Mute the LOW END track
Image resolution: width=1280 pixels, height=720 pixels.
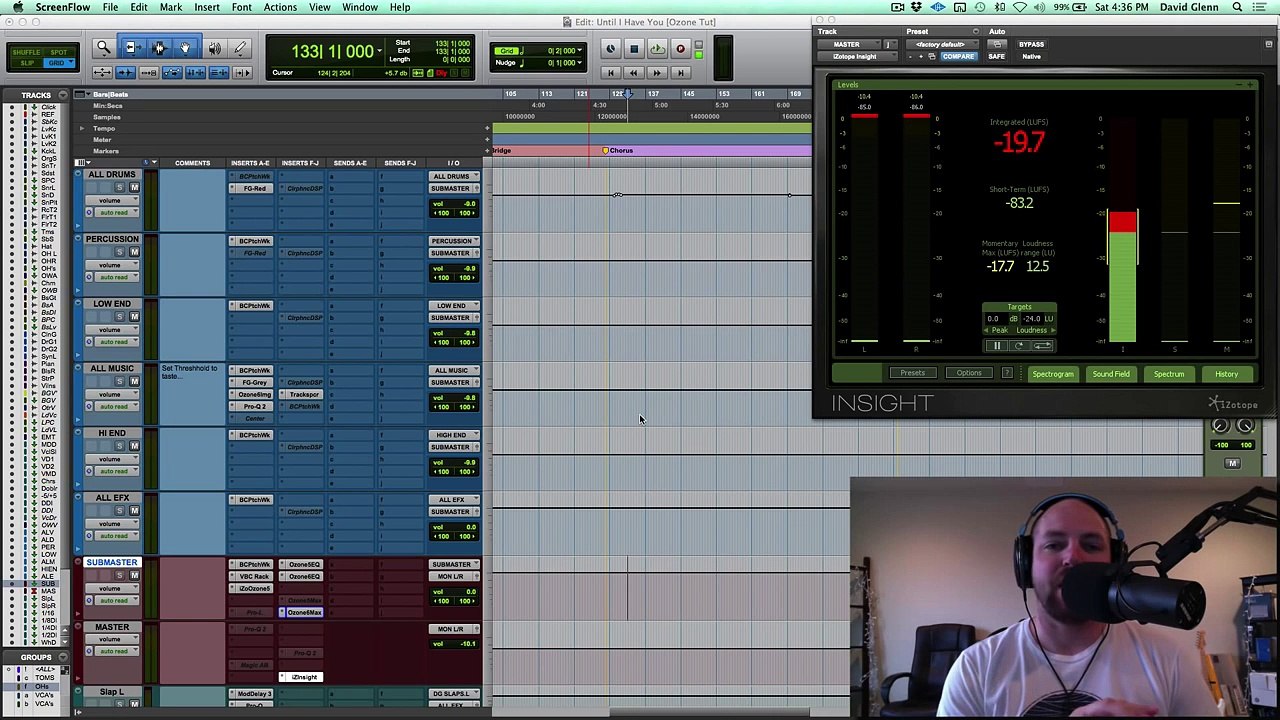(x=134, y=317)
